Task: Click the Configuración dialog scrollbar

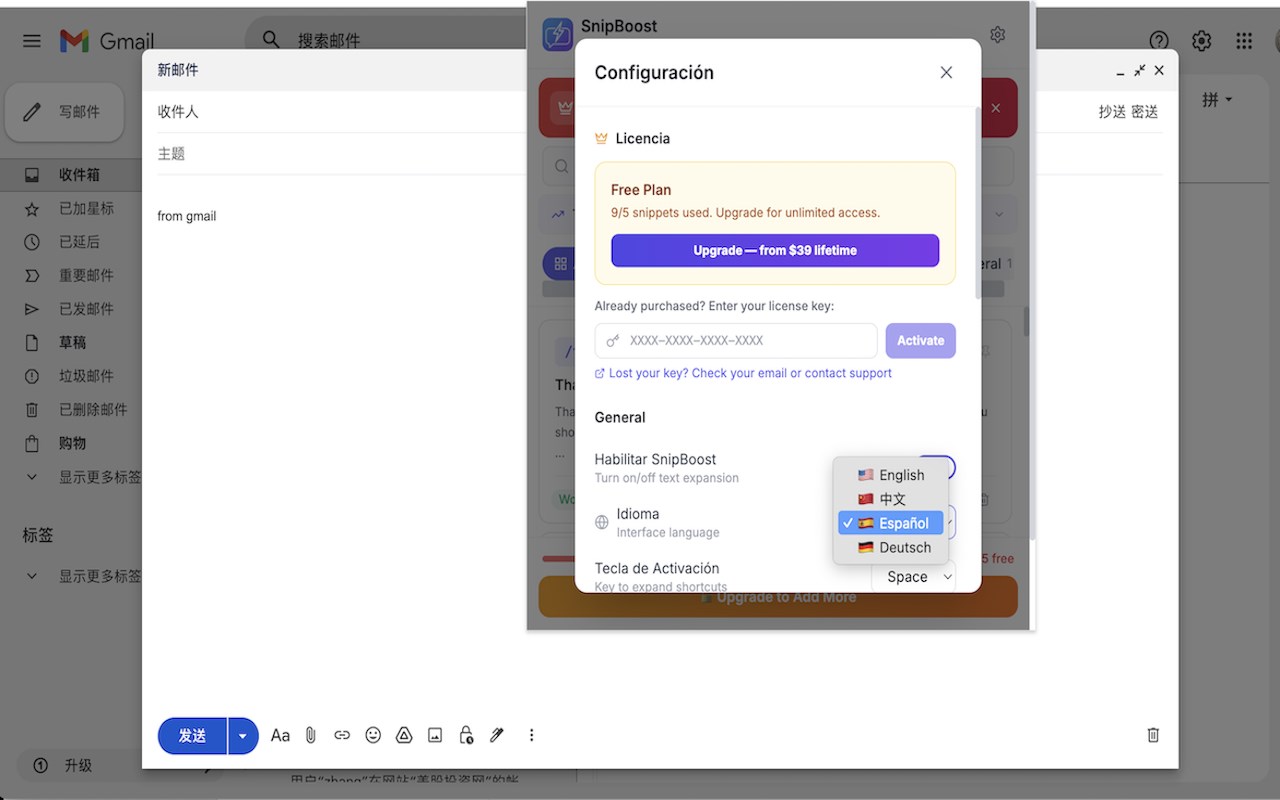Action: coord(978,203)
